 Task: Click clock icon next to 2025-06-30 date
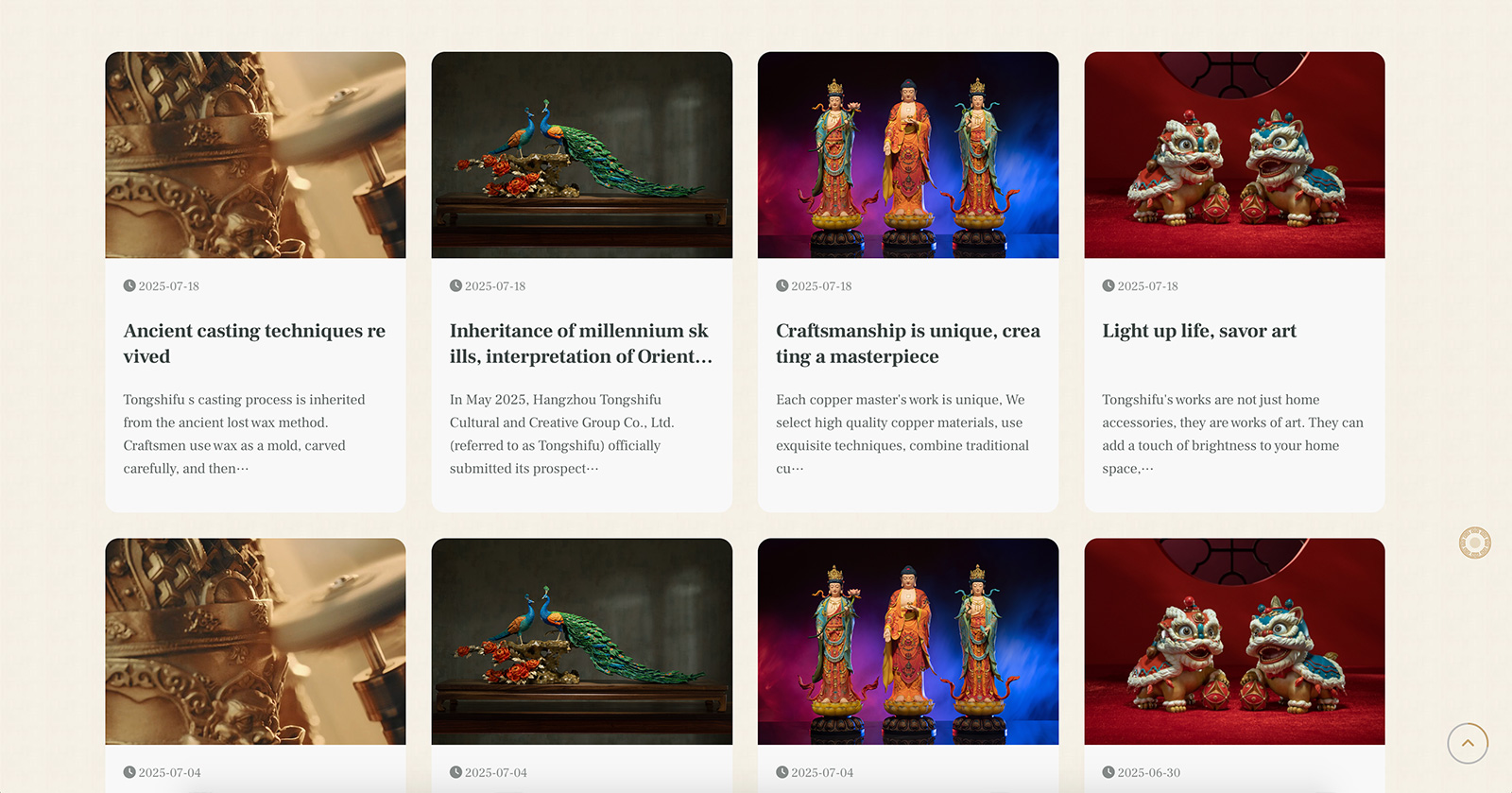[1108, 772]
